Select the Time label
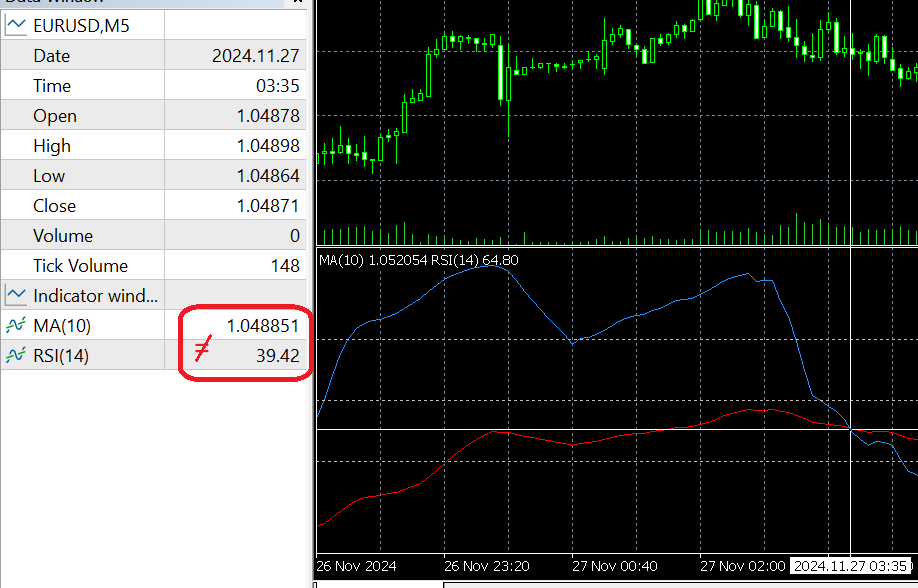 (x=52, y=86)
